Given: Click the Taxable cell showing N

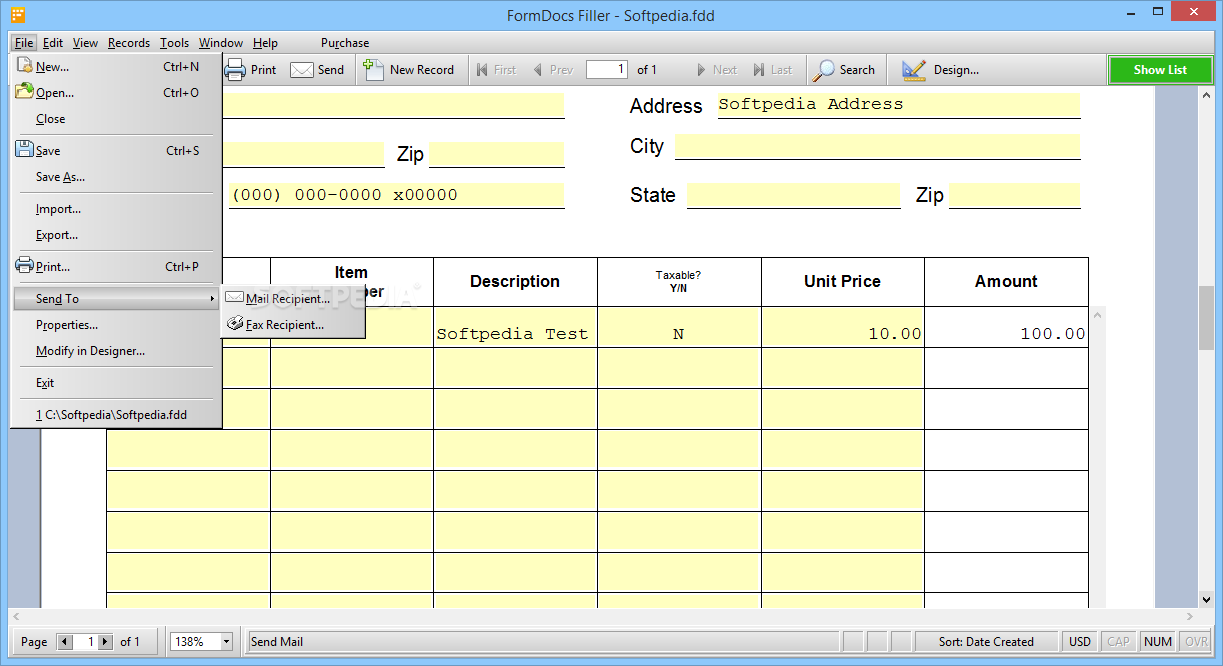Looking at the screenshot, I should pyautogui.click(x=679, y=327).
